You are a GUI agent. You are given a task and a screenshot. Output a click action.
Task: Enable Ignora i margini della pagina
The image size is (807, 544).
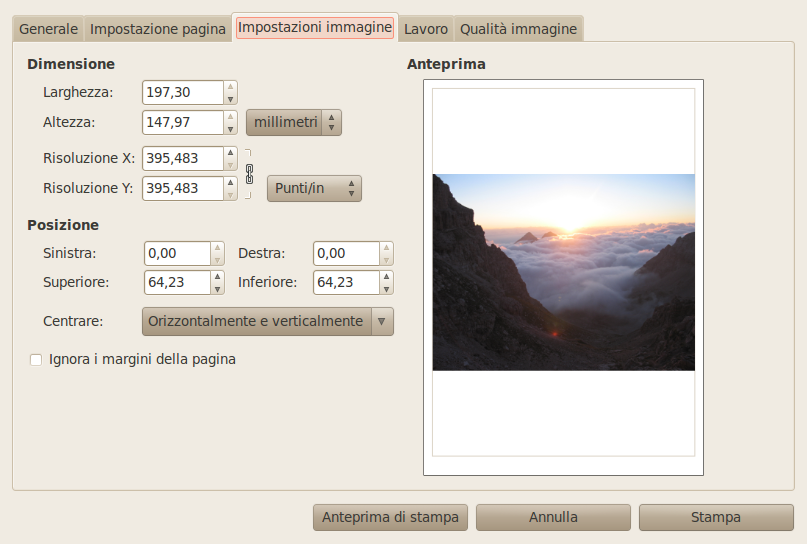click(36, 359)
